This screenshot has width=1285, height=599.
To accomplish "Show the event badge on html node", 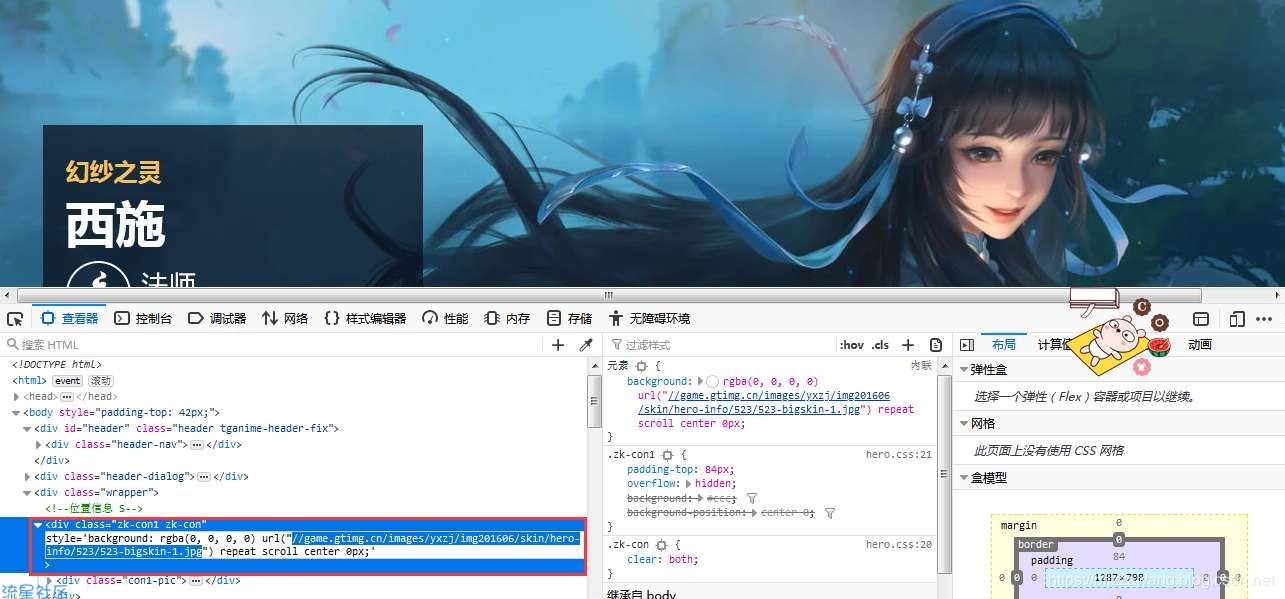I will [x=67, y=380].
